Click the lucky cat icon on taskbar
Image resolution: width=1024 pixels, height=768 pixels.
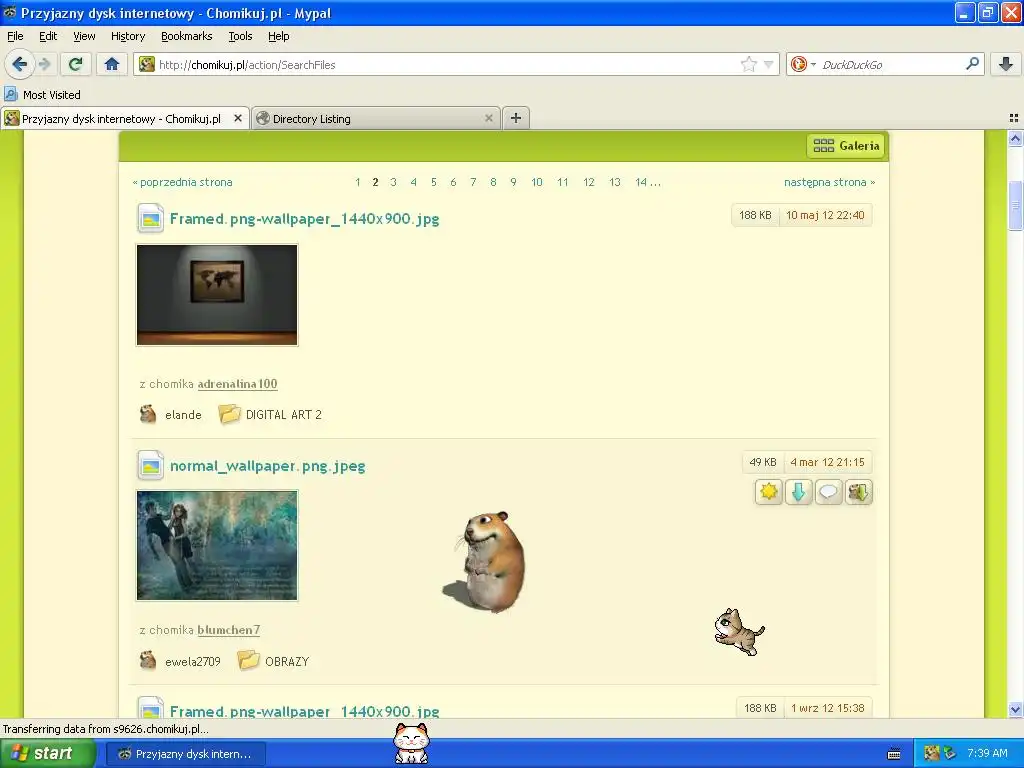pyautogui.click(x=411, y=743)
